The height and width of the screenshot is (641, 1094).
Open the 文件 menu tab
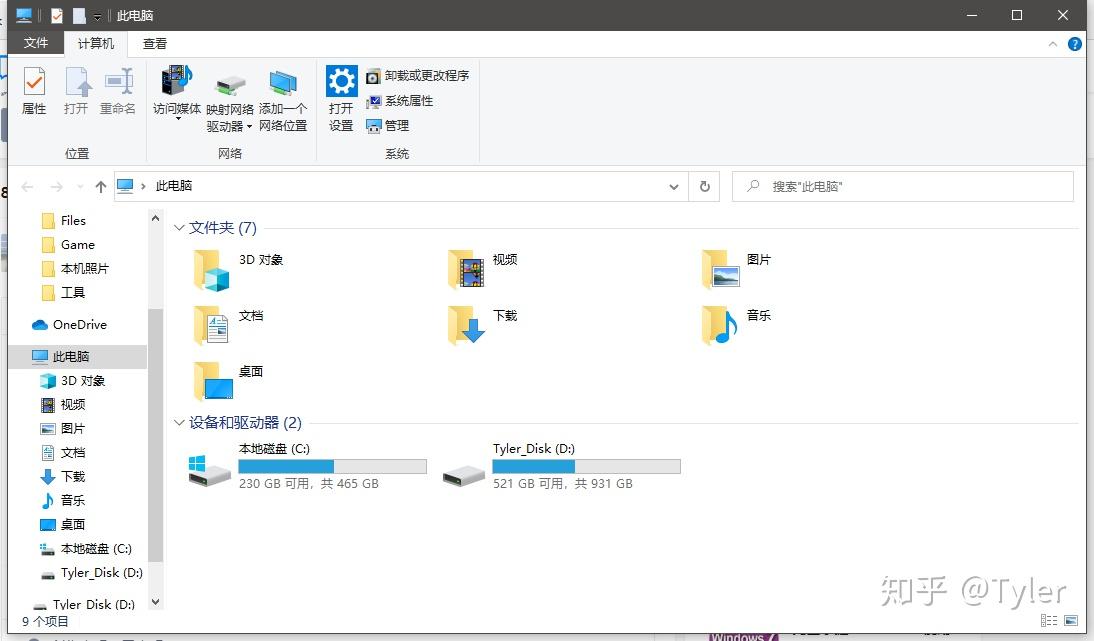[x=36, y=43]
